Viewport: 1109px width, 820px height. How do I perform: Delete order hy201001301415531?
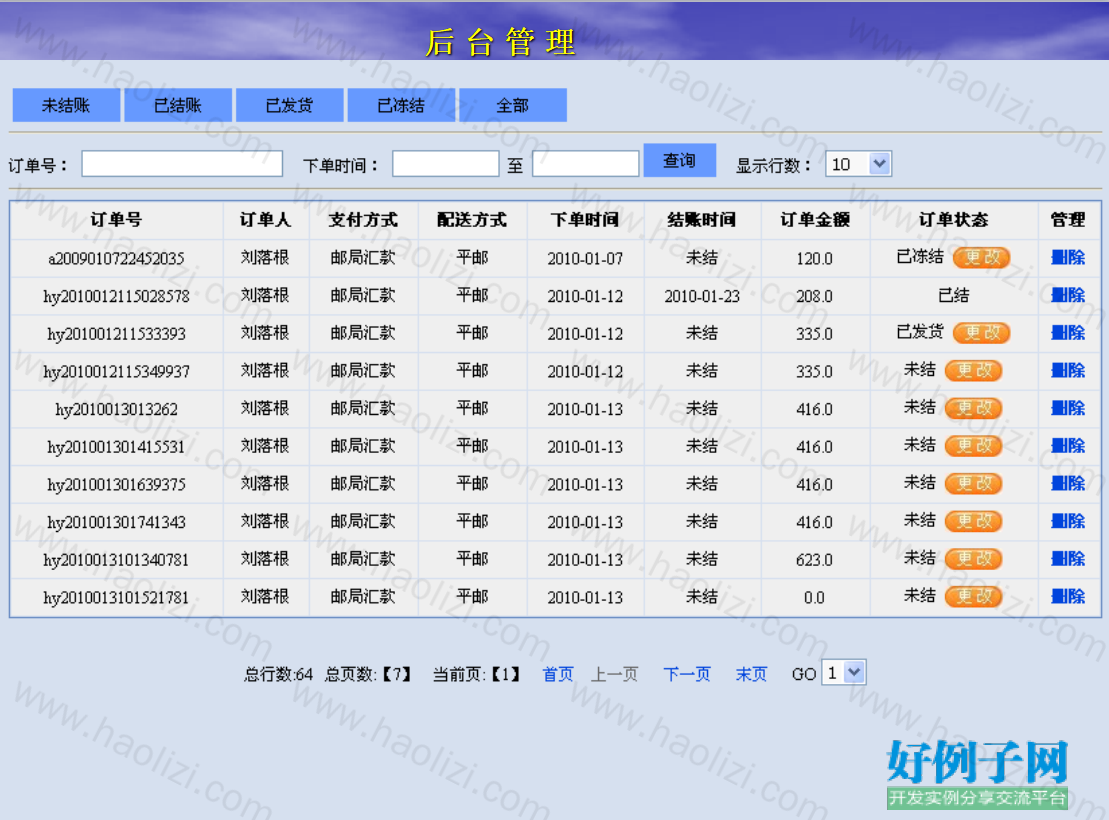[x=1068, y=446]
